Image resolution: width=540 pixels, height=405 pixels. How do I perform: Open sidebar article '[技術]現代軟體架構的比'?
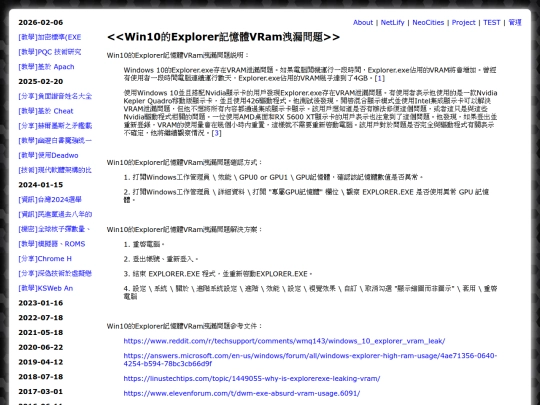[x=55, y=170]
